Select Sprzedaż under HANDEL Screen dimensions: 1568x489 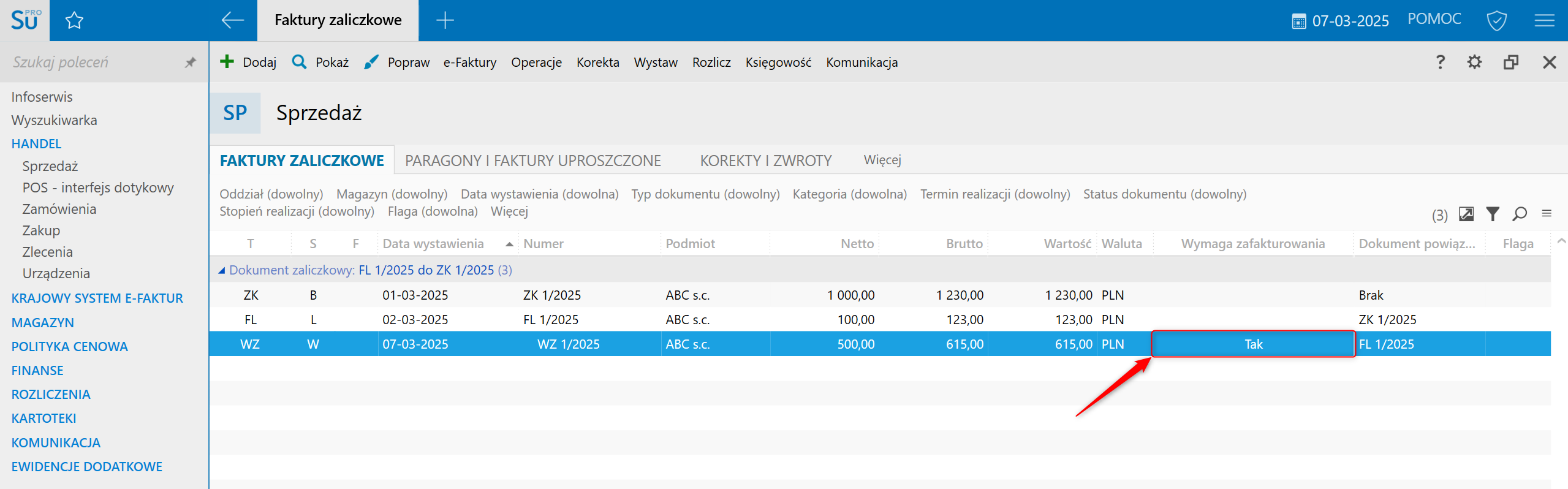pyautogui.click(x=50, y=166)
